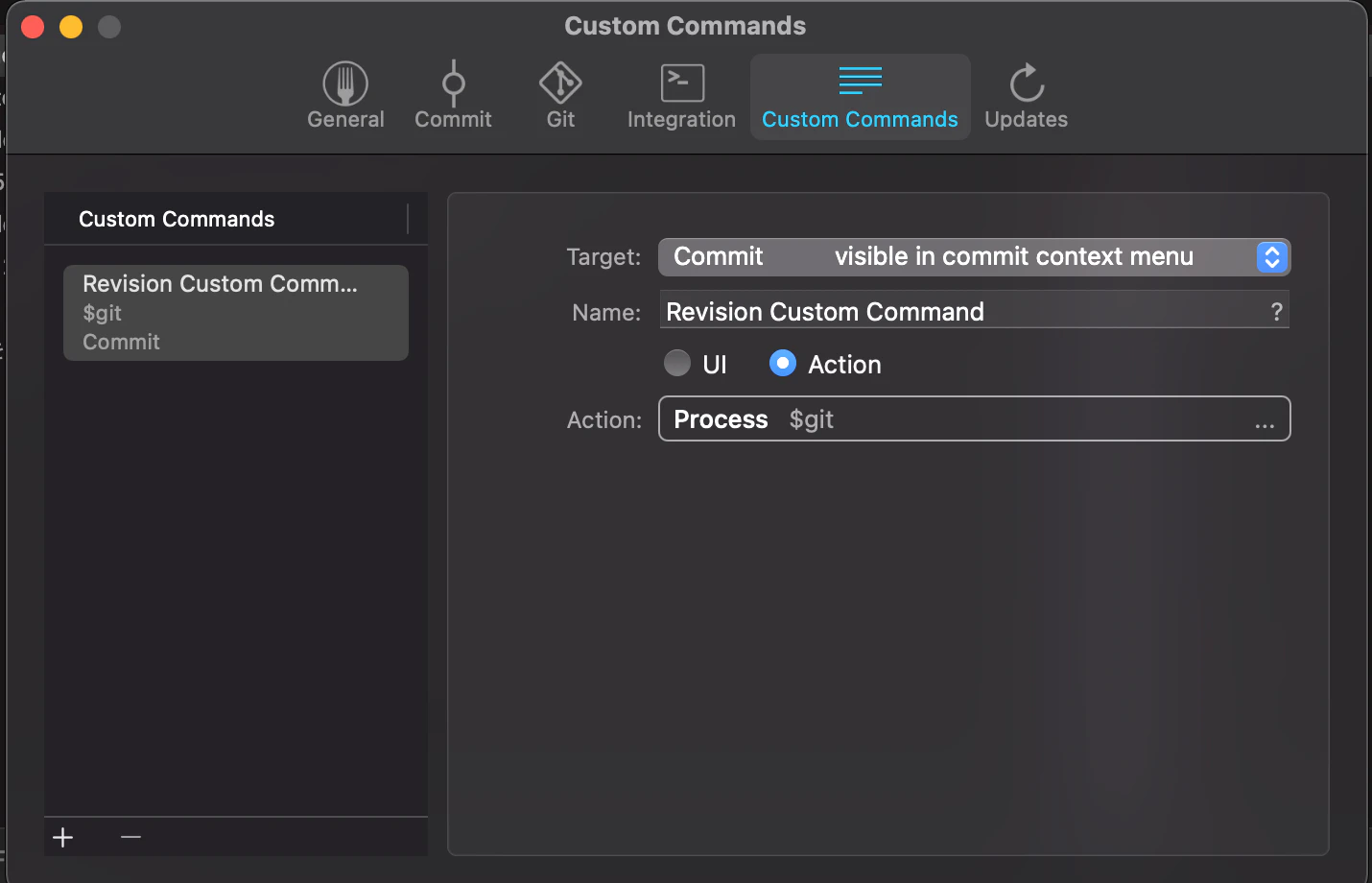This screenshot has height=883, width=1372.
Task: Open the Target dropdown showing Commit
Action: [974, 257]
